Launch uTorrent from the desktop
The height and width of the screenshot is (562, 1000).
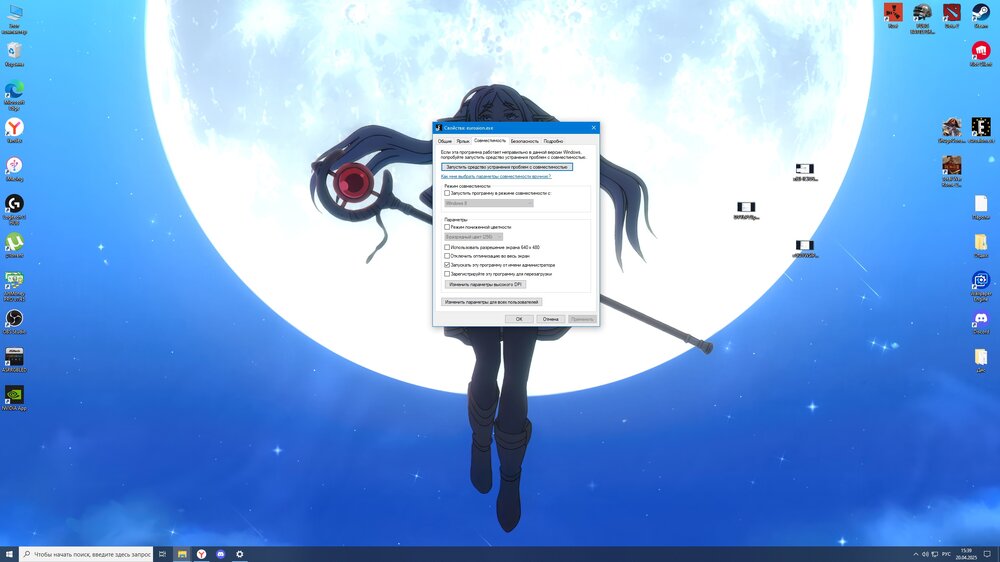pyautogui.click(x=14, y=243)
